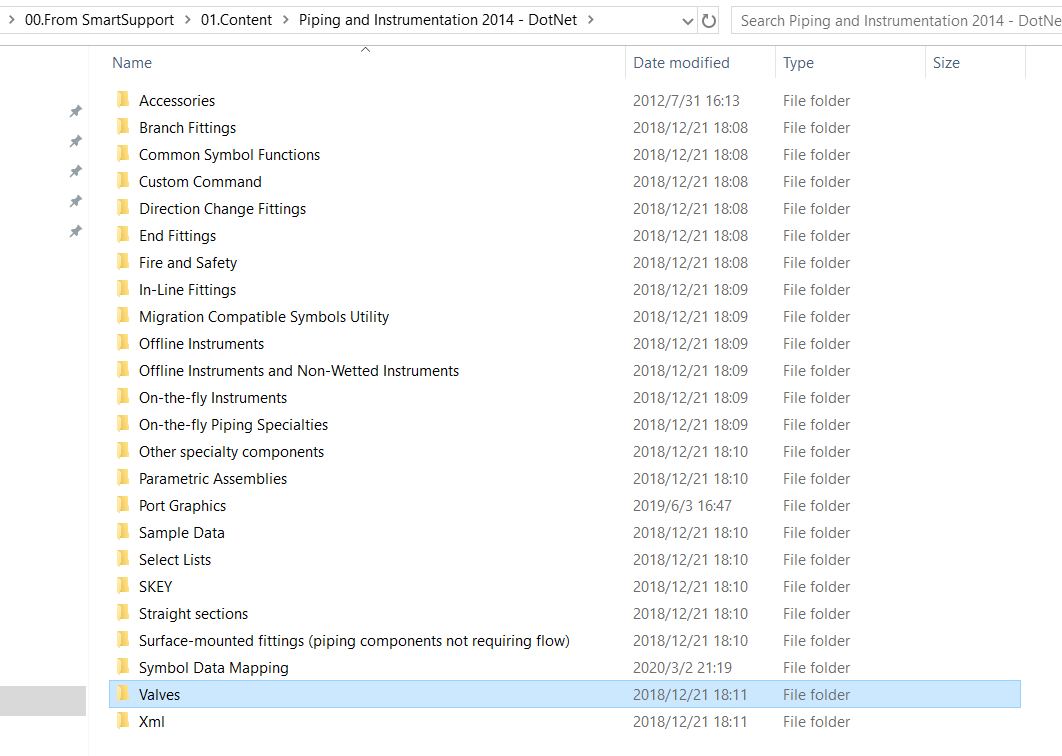Viewport: 1062px width, 756px height.
Task: Click the Custom Command folder icon
Action: click(x=123, y=181)
